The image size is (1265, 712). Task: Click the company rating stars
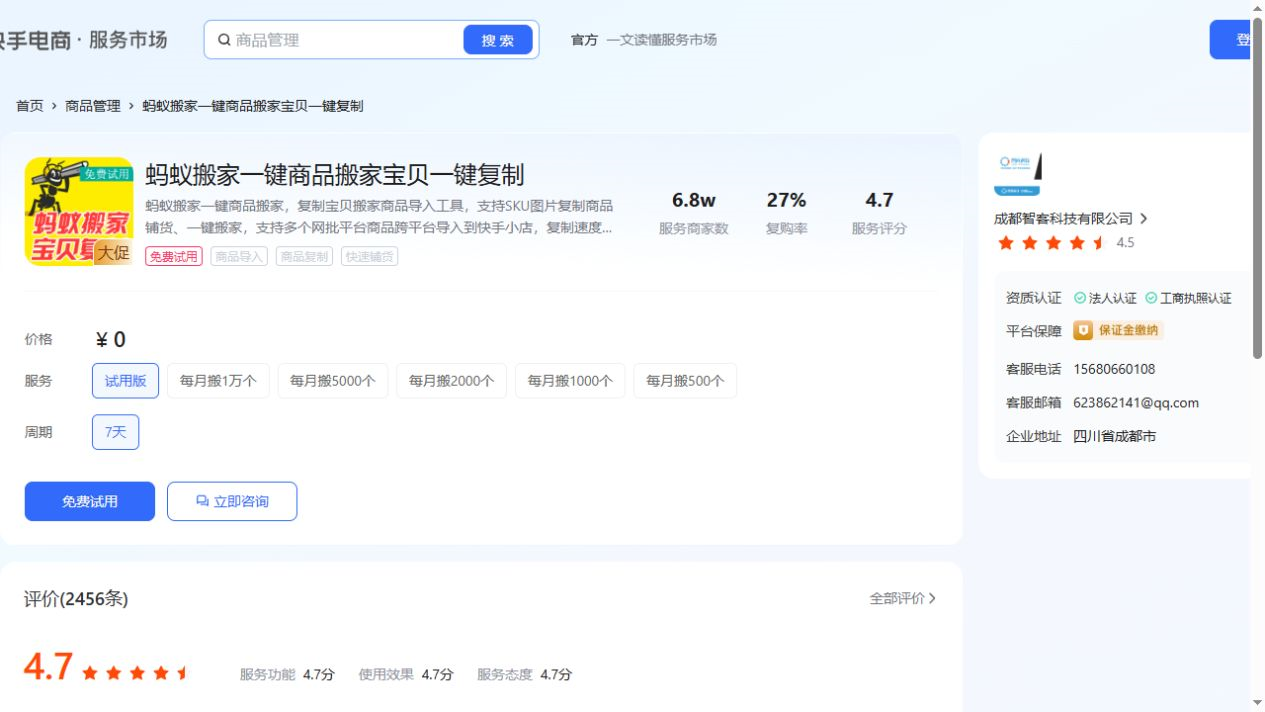pyautogui.click(x=1052, y=243)
